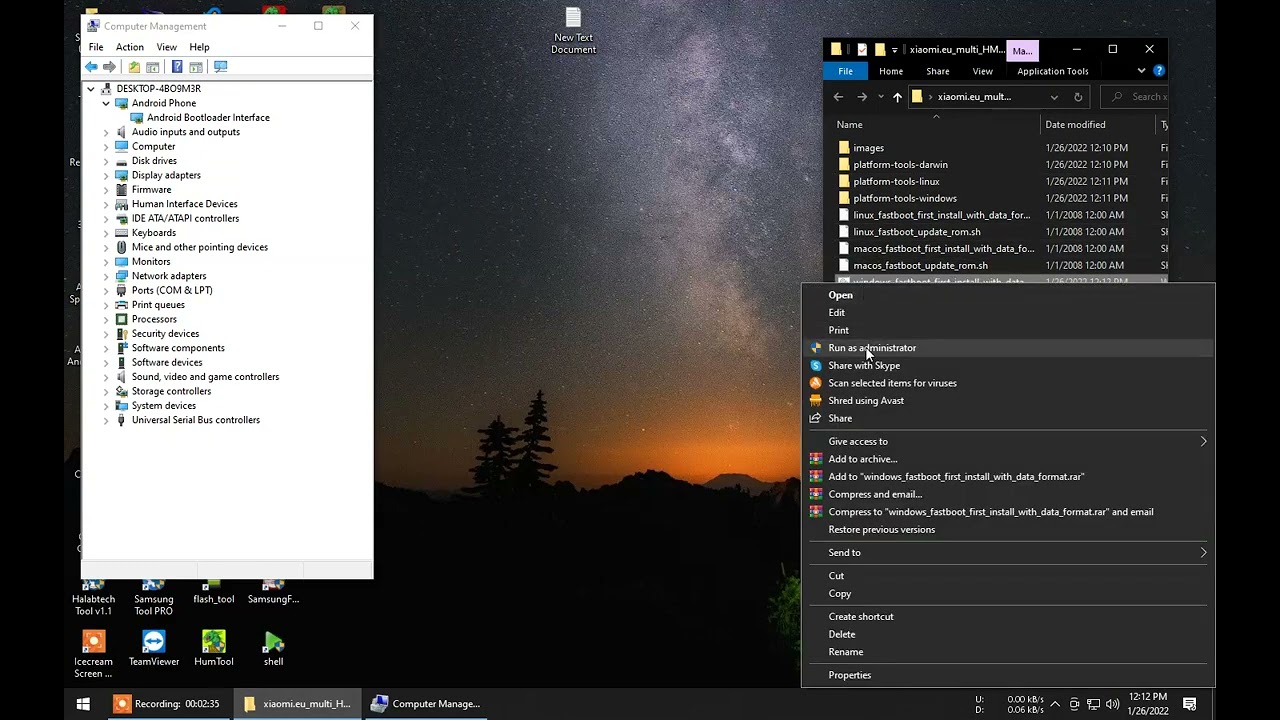This screenshot has height=720, width=1280.
Task: Click the Up one level folder icon
Action: 134,67
